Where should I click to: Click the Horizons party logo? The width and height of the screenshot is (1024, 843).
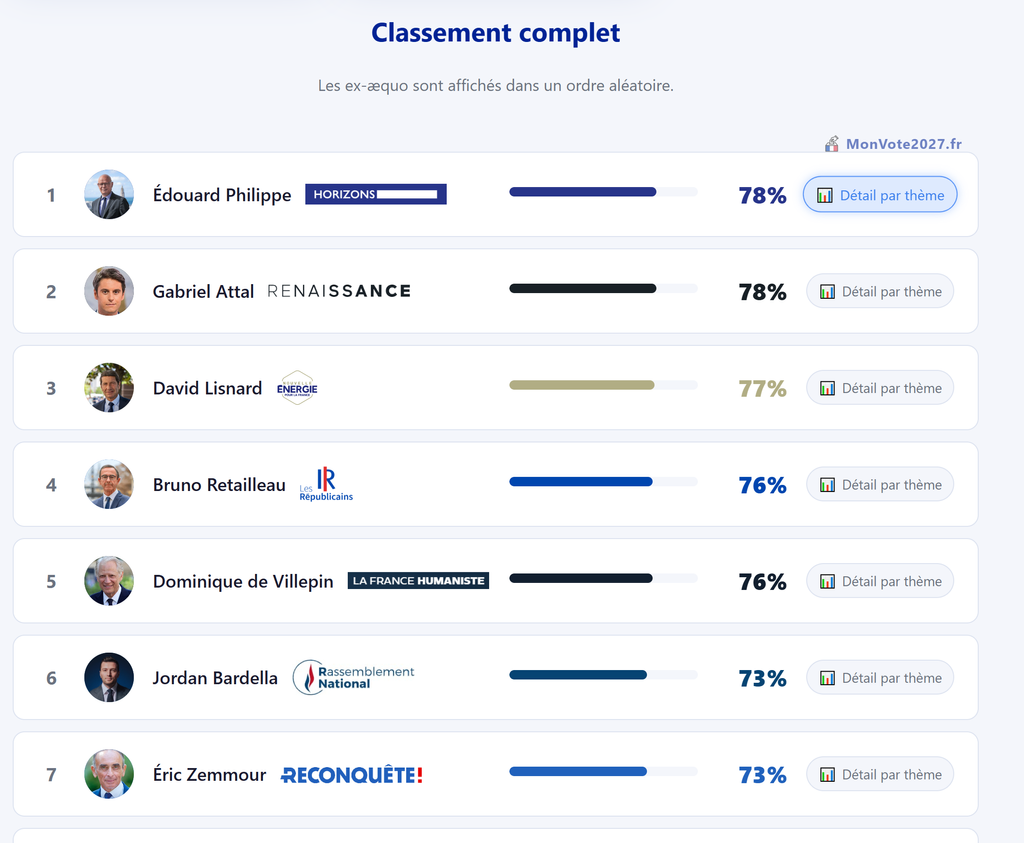(x=375, y=194)
